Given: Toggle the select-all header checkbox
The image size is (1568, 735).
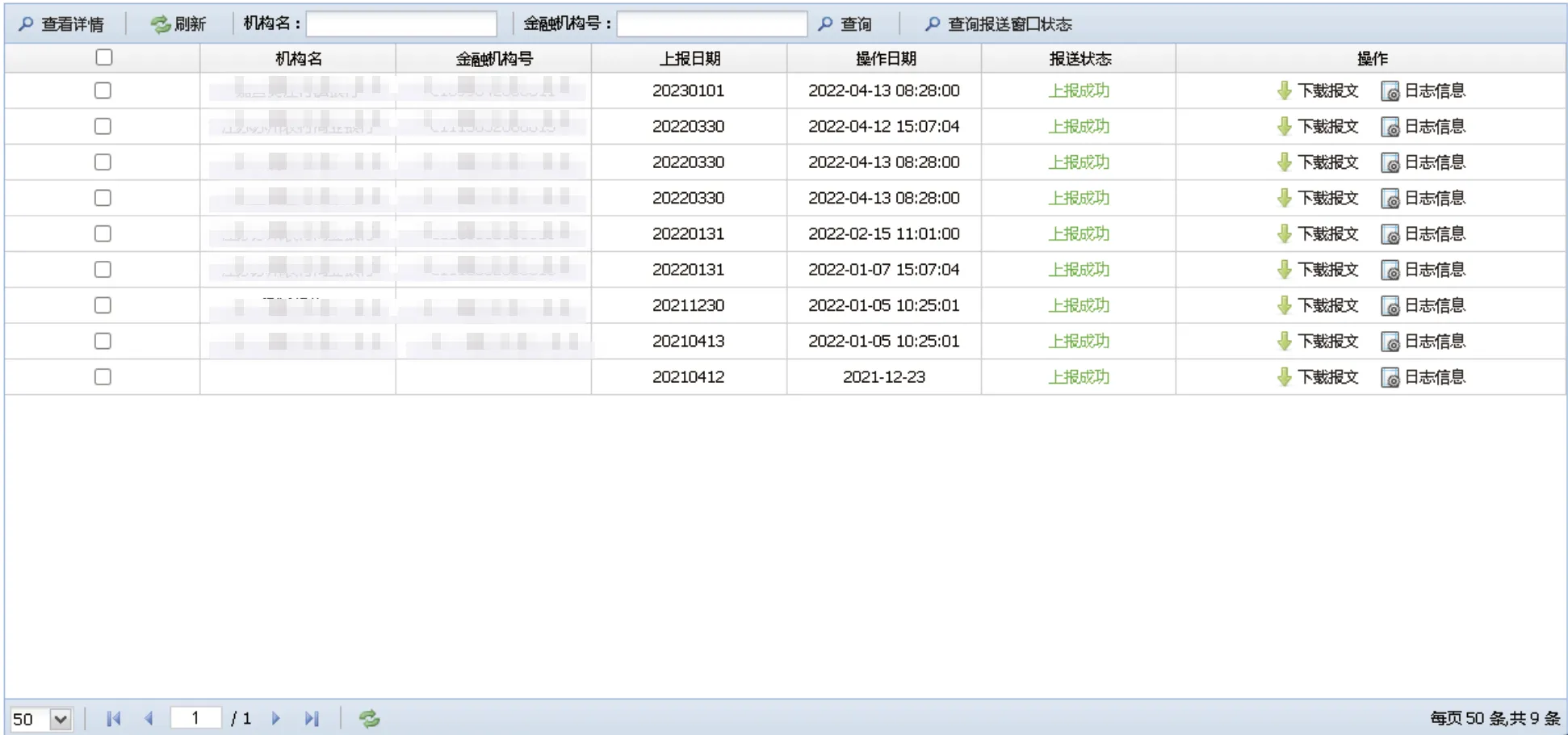Looking at the screenshot, I should point(103,57).
